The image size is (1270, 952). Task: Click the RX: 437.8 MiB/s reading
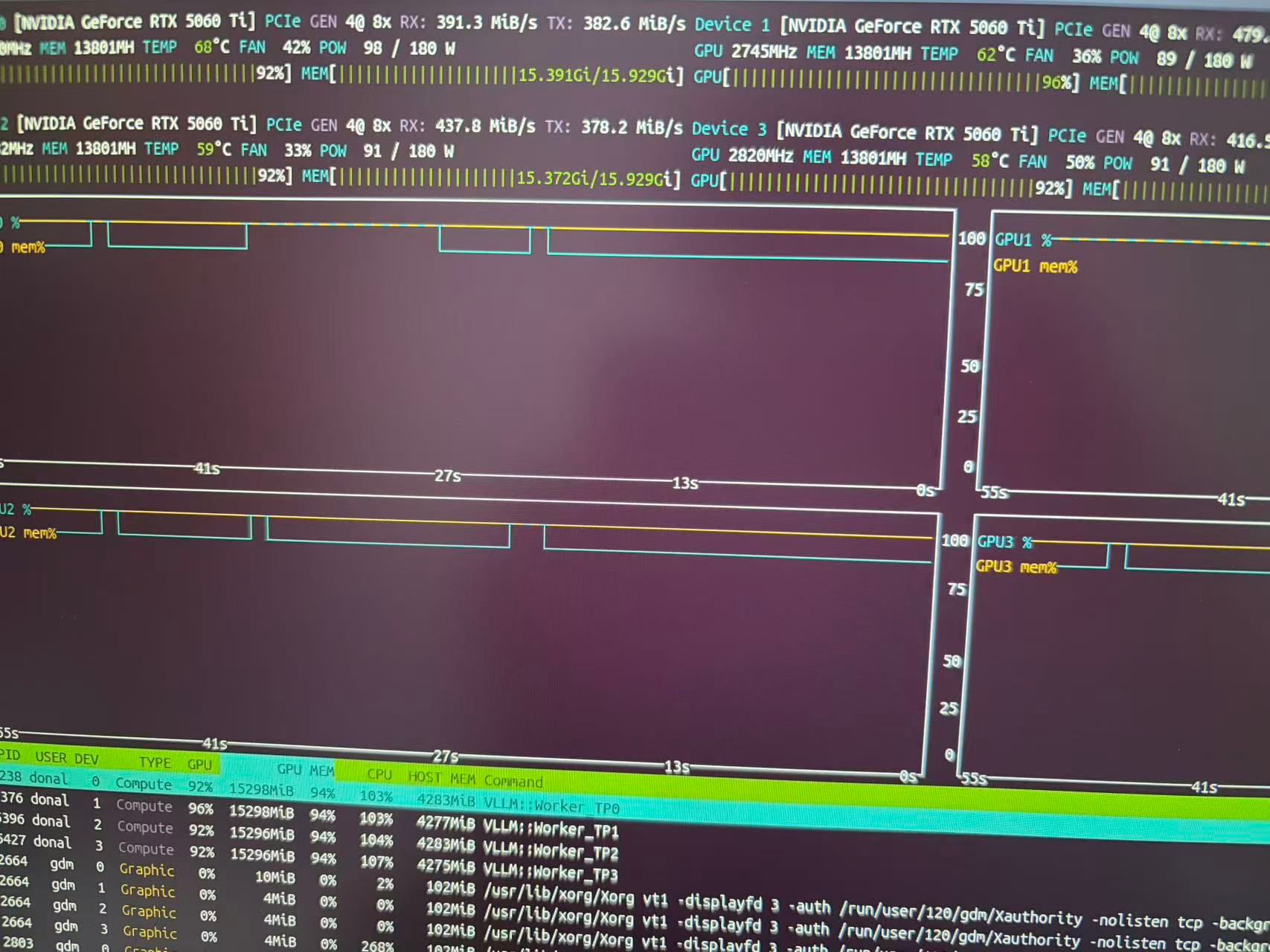click(467, 126)
